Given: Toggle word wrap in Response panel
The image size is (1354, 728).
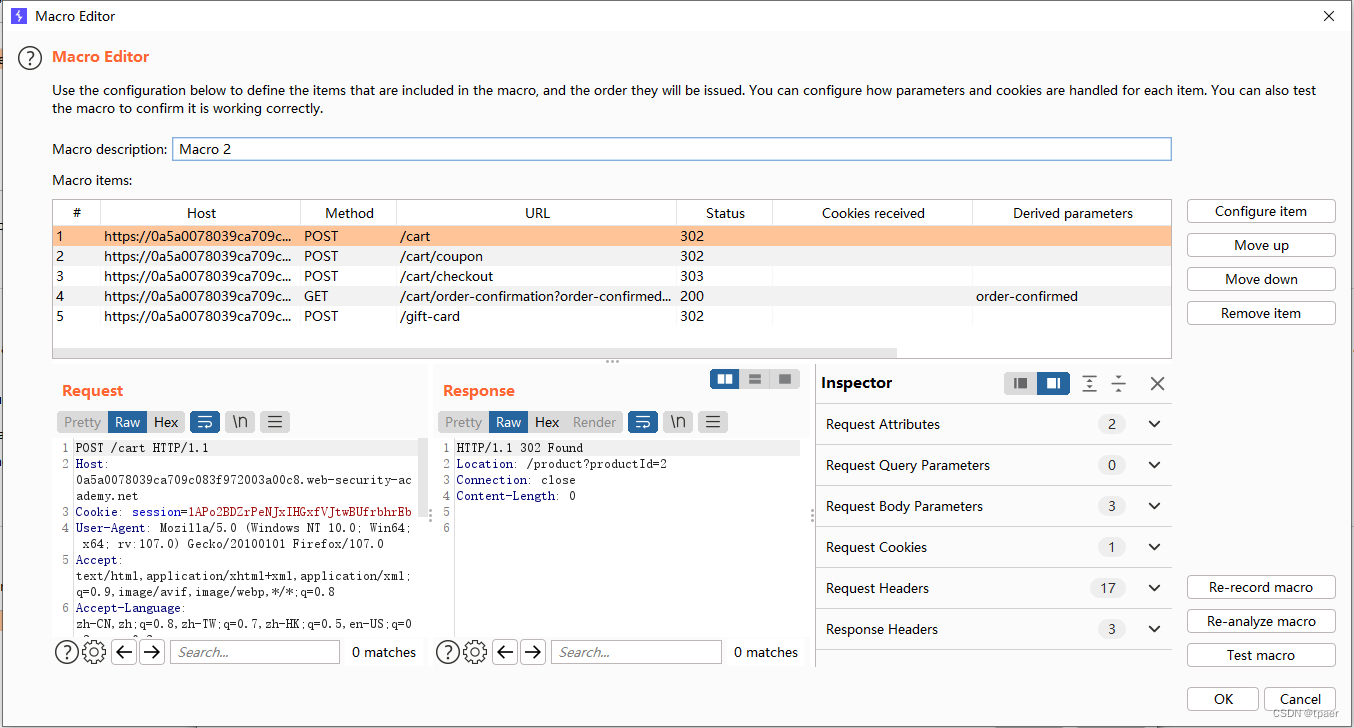Looking at the screenshot, I should (642, 422).
